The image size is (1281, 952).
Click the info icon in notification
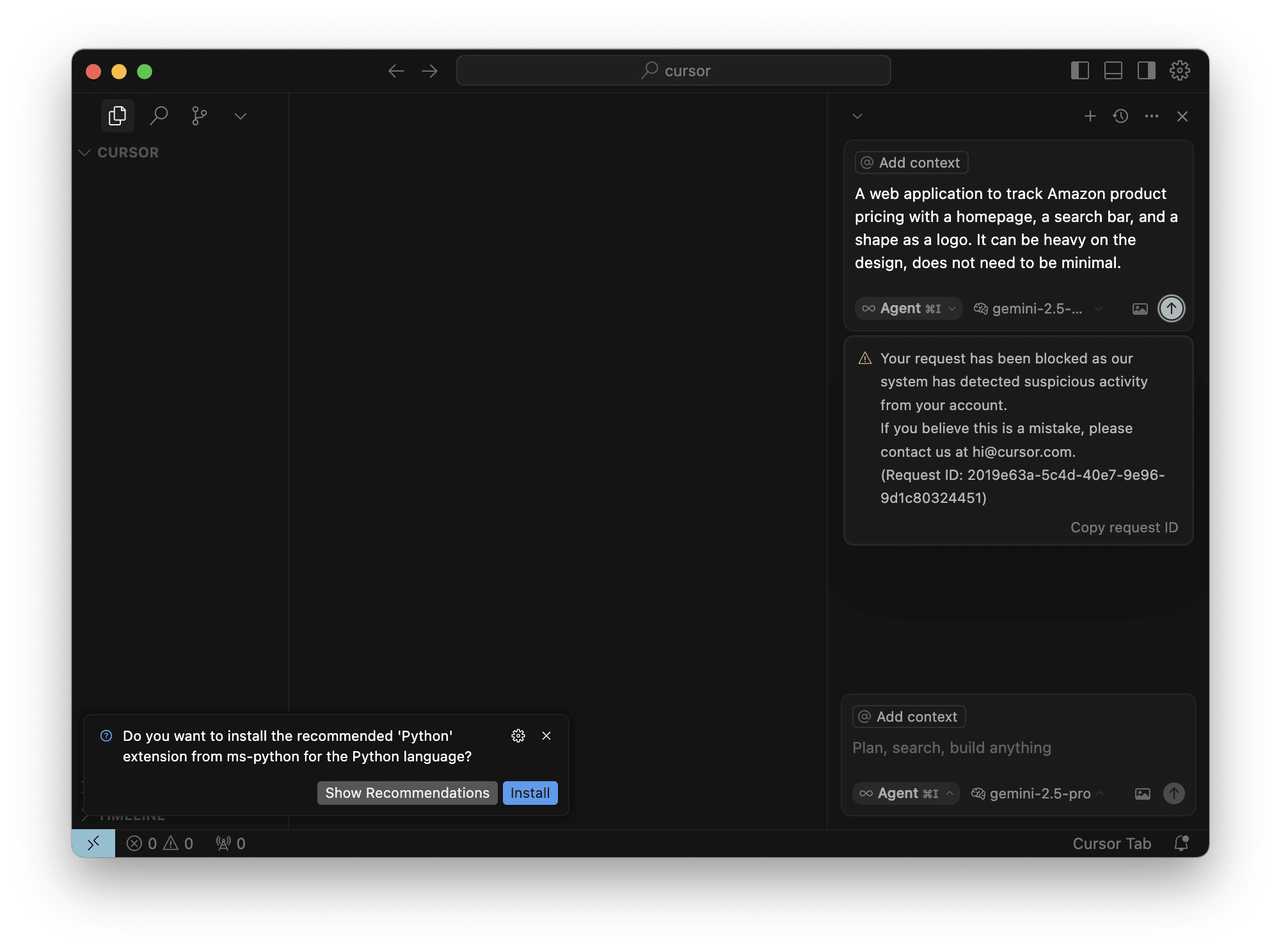point(106,736)
